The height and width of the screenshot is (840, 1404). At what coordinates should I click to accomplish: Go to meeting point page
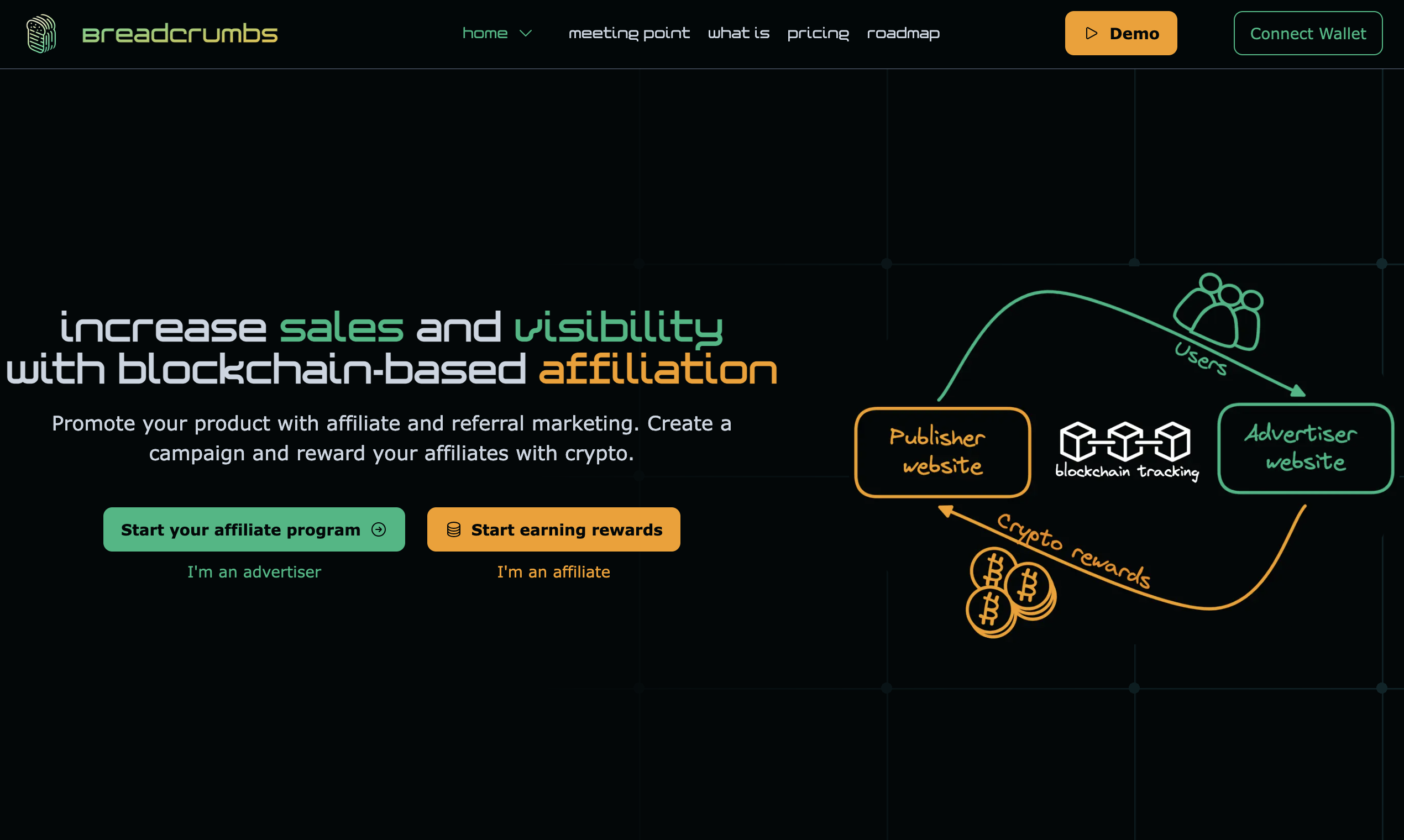[x=629, y=33]
